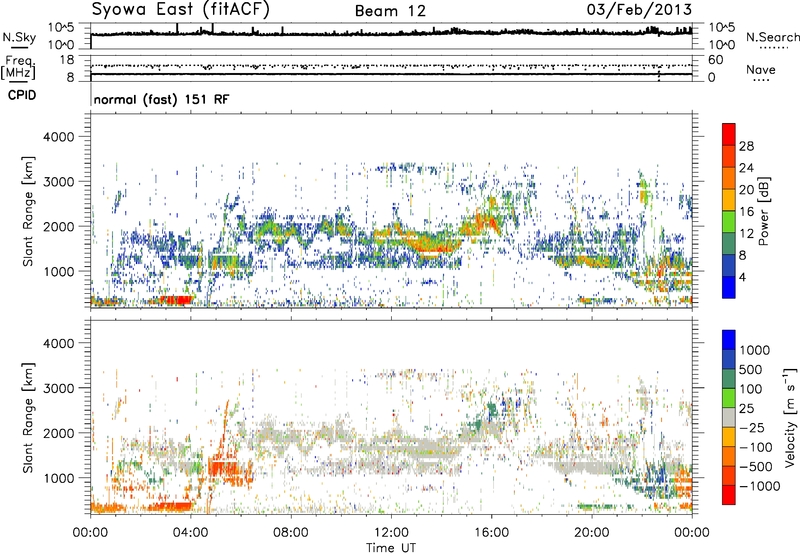Click the 'Power [dB]' colorbar label
Viewport: 800px width, 554px height.
pyautogui.click(x=764, y=211)
